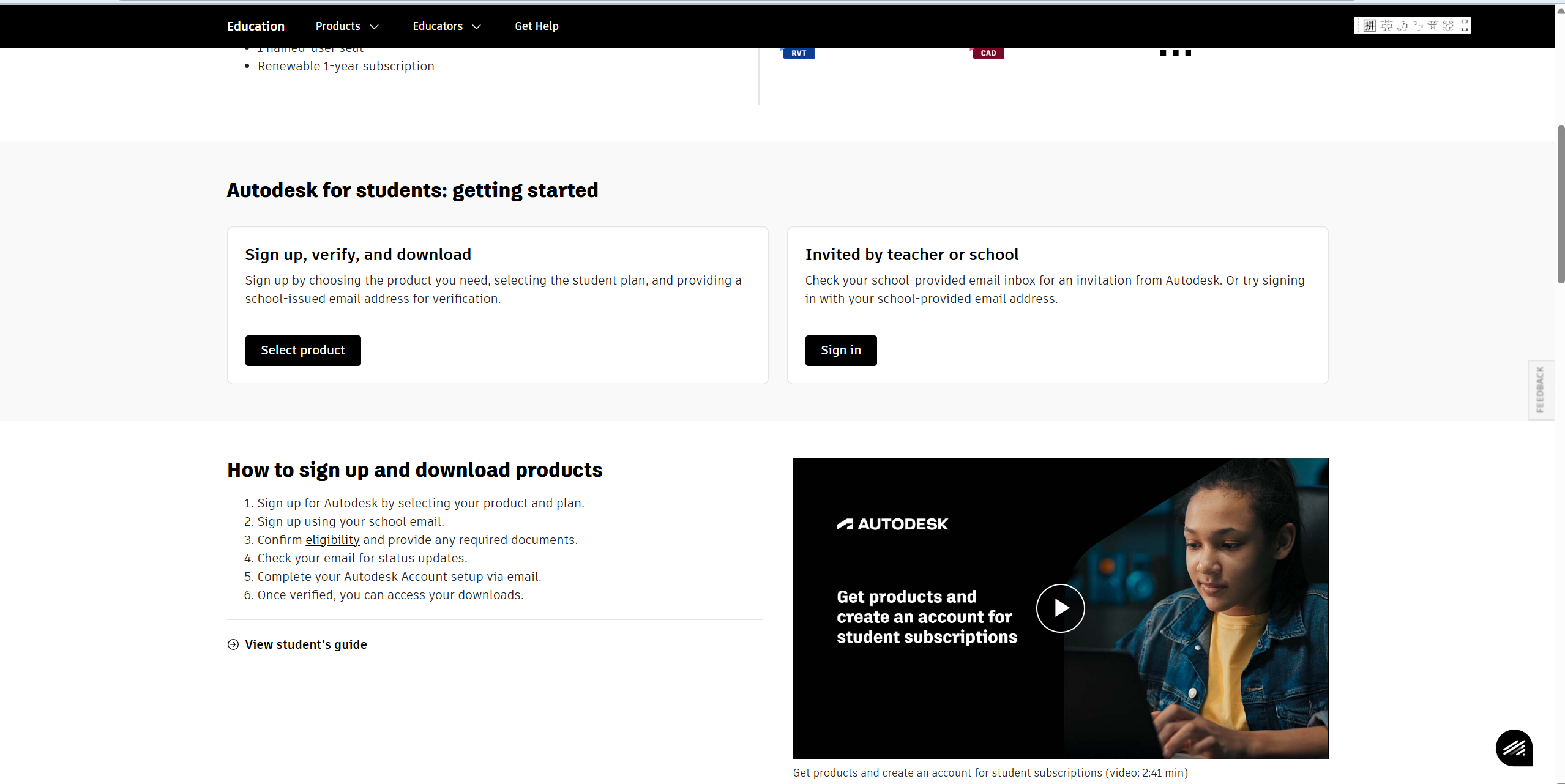Open the Get Help menu item
Viewport: 1565px width, 784px height.
536,26
